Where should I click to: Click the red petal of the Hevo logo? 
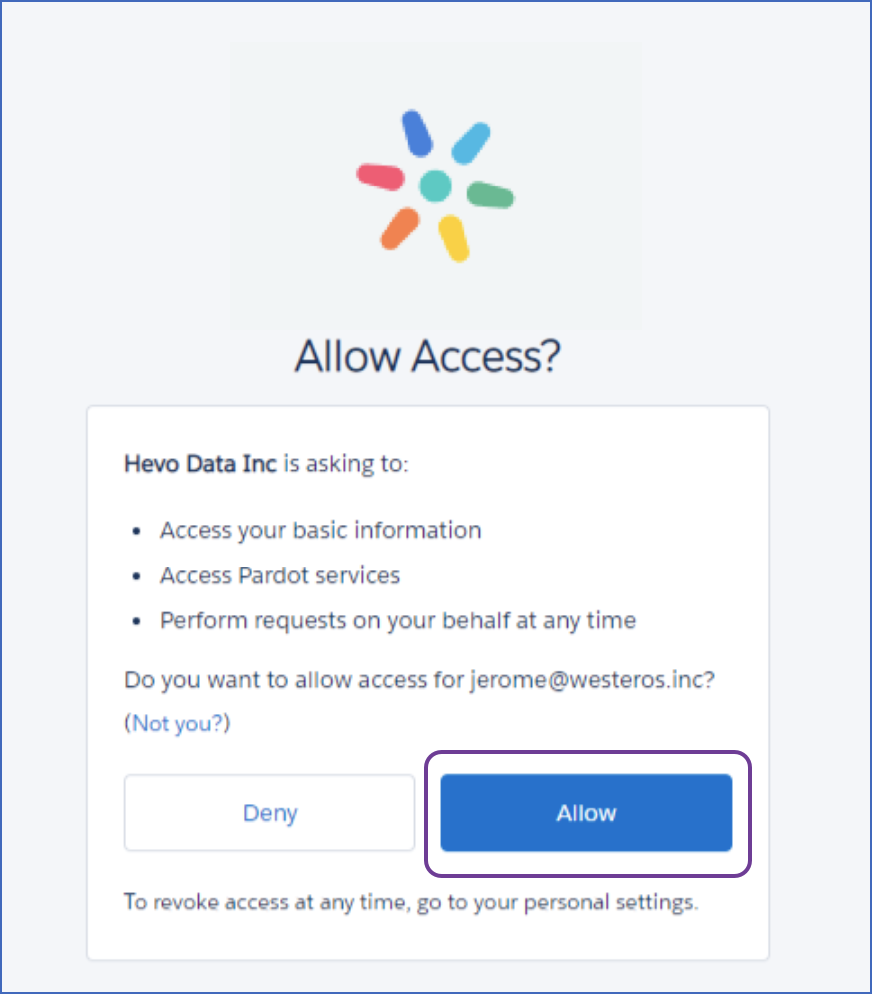coord(381,174)
